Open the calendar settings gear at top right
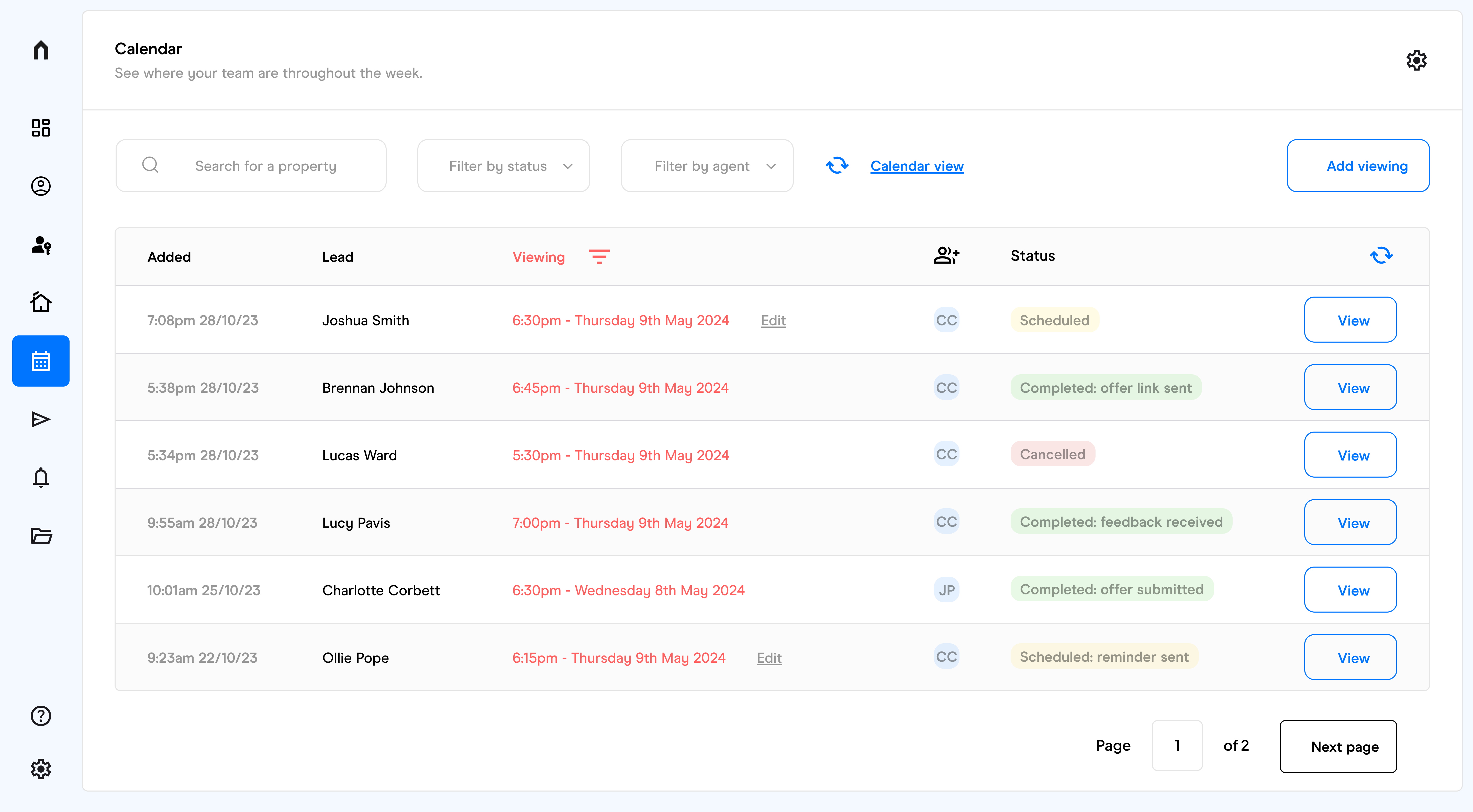The height and width of the screenshot is (812, 1473). point(1416,60)
